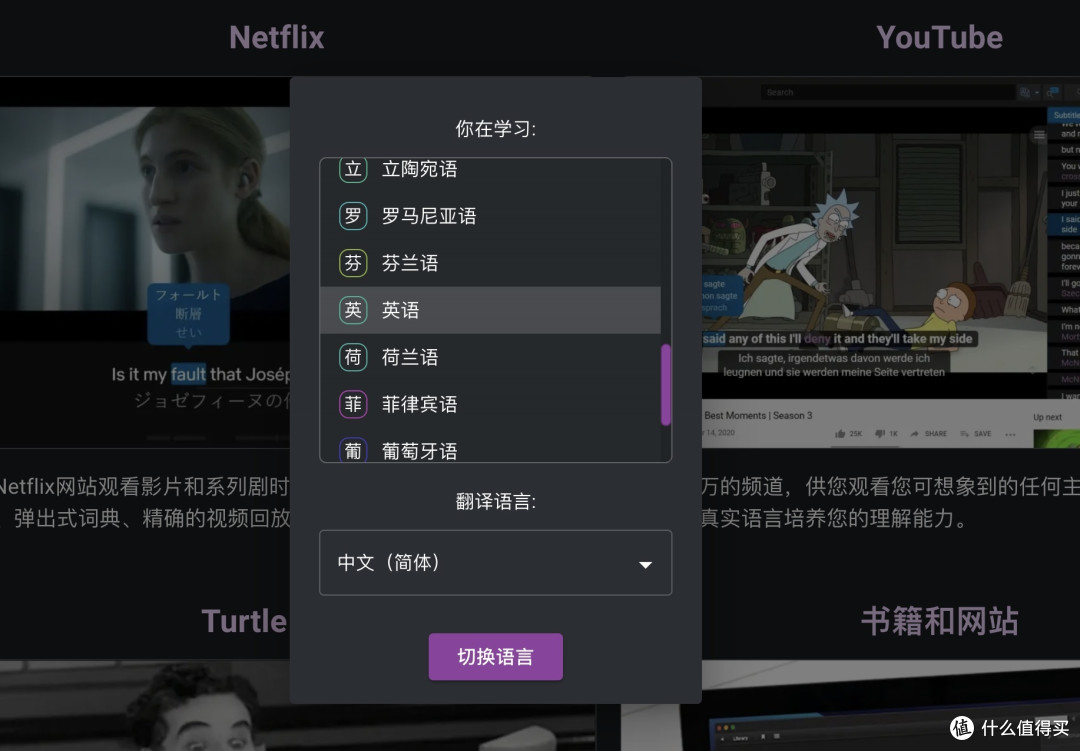Viewport: 1080px width, 751px height.
Task: Click the Netflix heading in background page
Action: tap(277, 37)
